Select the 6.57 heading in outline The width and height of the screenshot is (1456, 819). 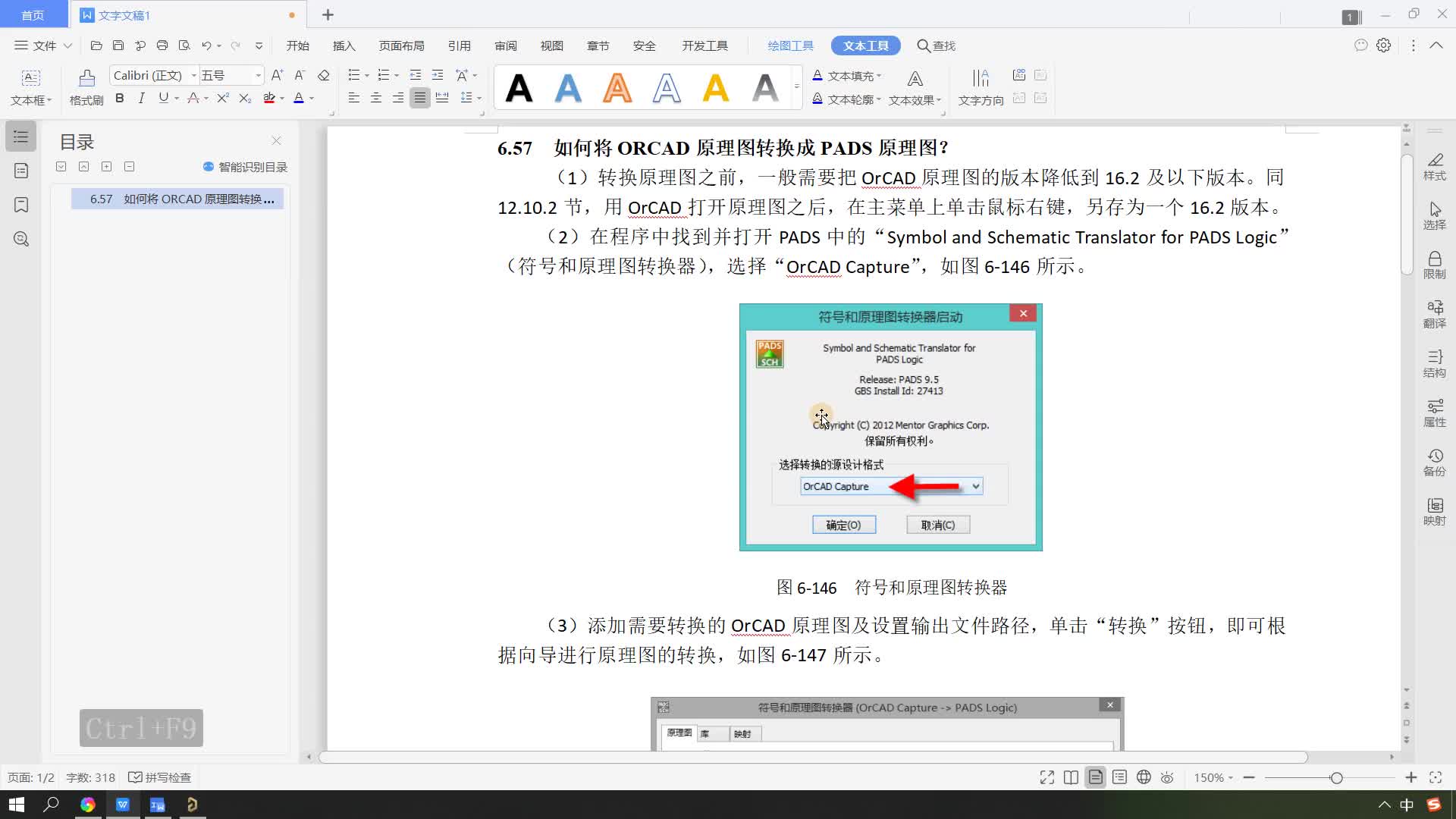tap(177, 199)
